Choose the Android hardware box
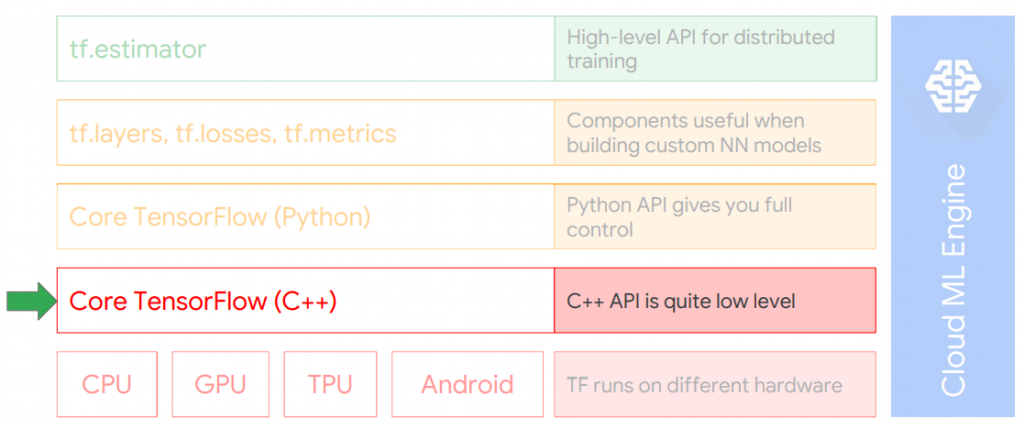 [467, 384]
